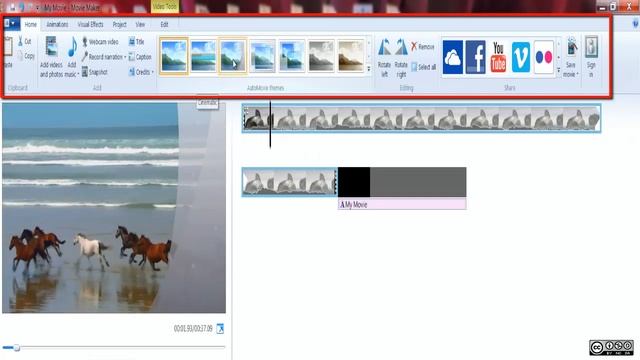640x360 pixels.
Task: Expand the Record narration dropdown arrow
Action: [125, 57]
